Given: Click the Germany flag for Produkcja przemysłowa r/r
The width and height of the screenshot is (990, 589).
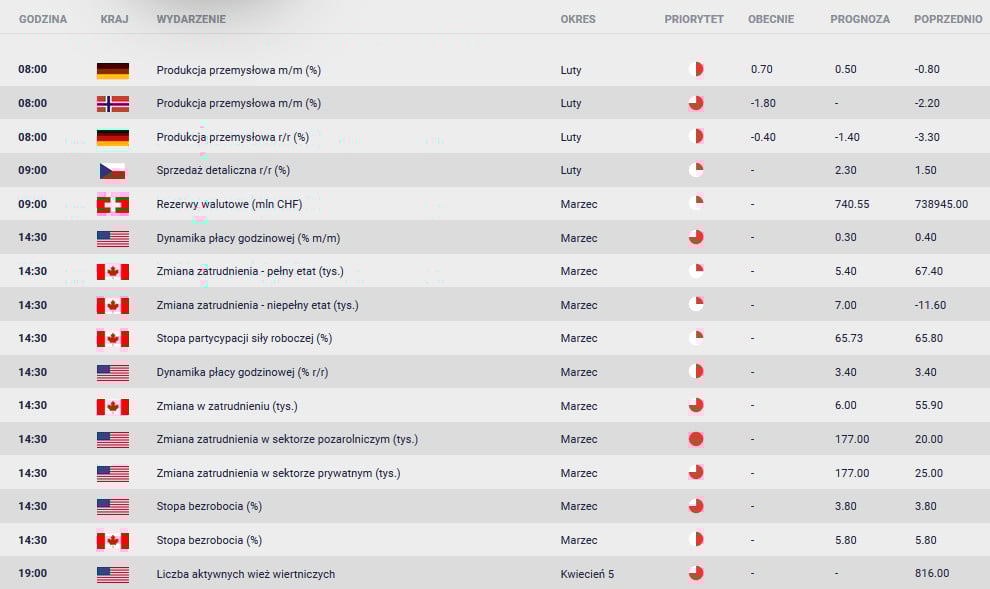Looking at the screenshot, I should 112,137.
